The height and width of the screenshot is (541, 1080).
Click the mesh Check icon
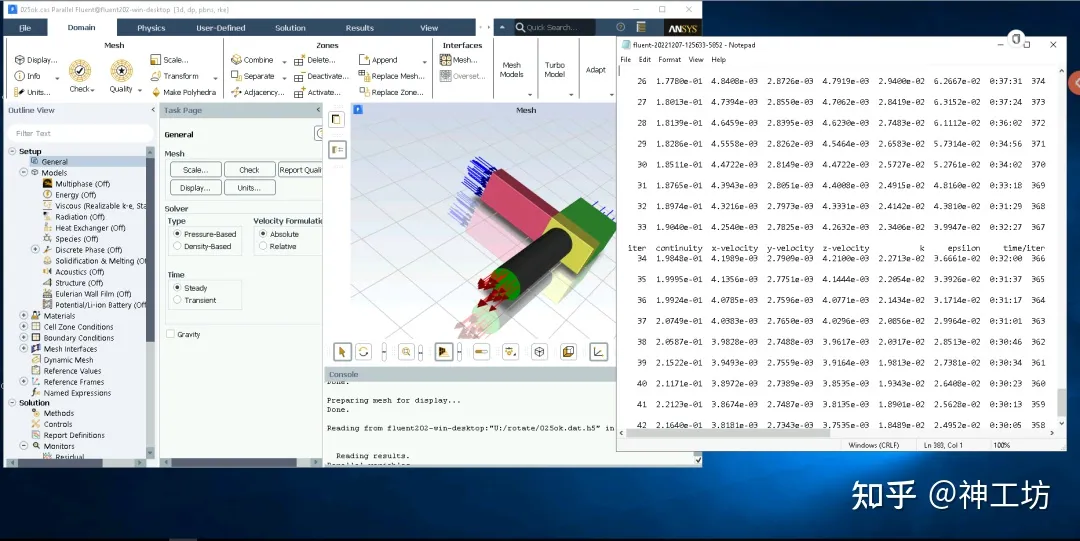click(80, 70)
